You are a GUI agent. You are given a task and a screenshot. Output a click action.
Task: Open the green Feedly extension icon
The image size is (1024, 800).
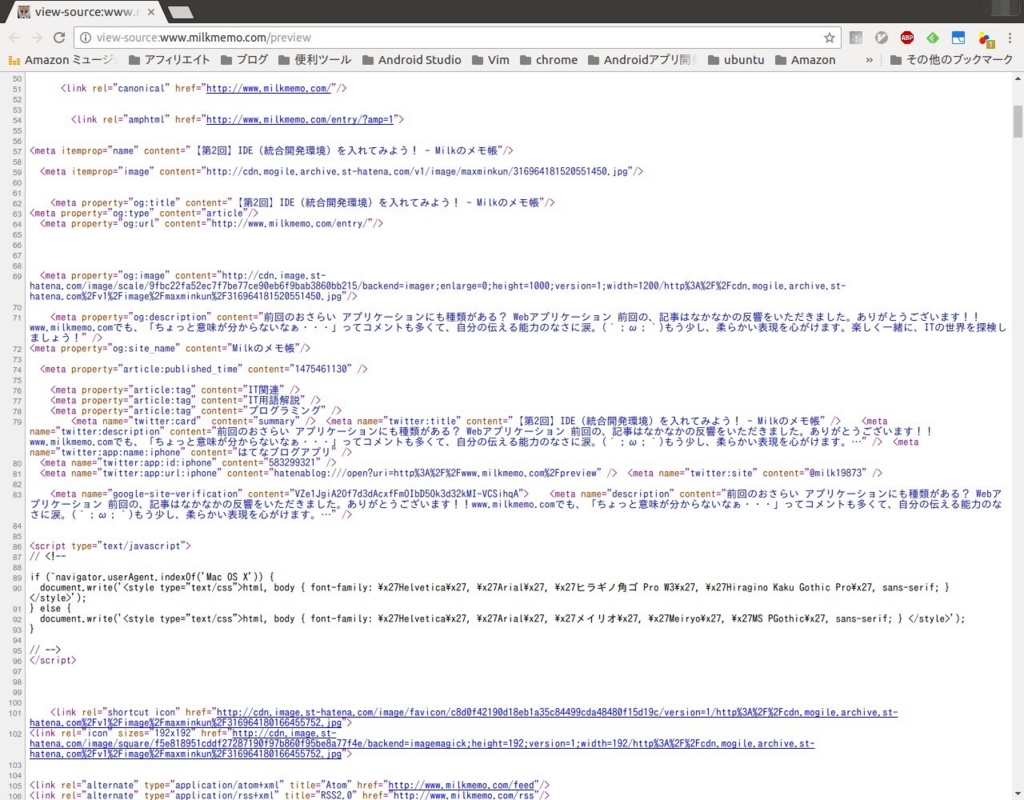(x=933, y=37)
